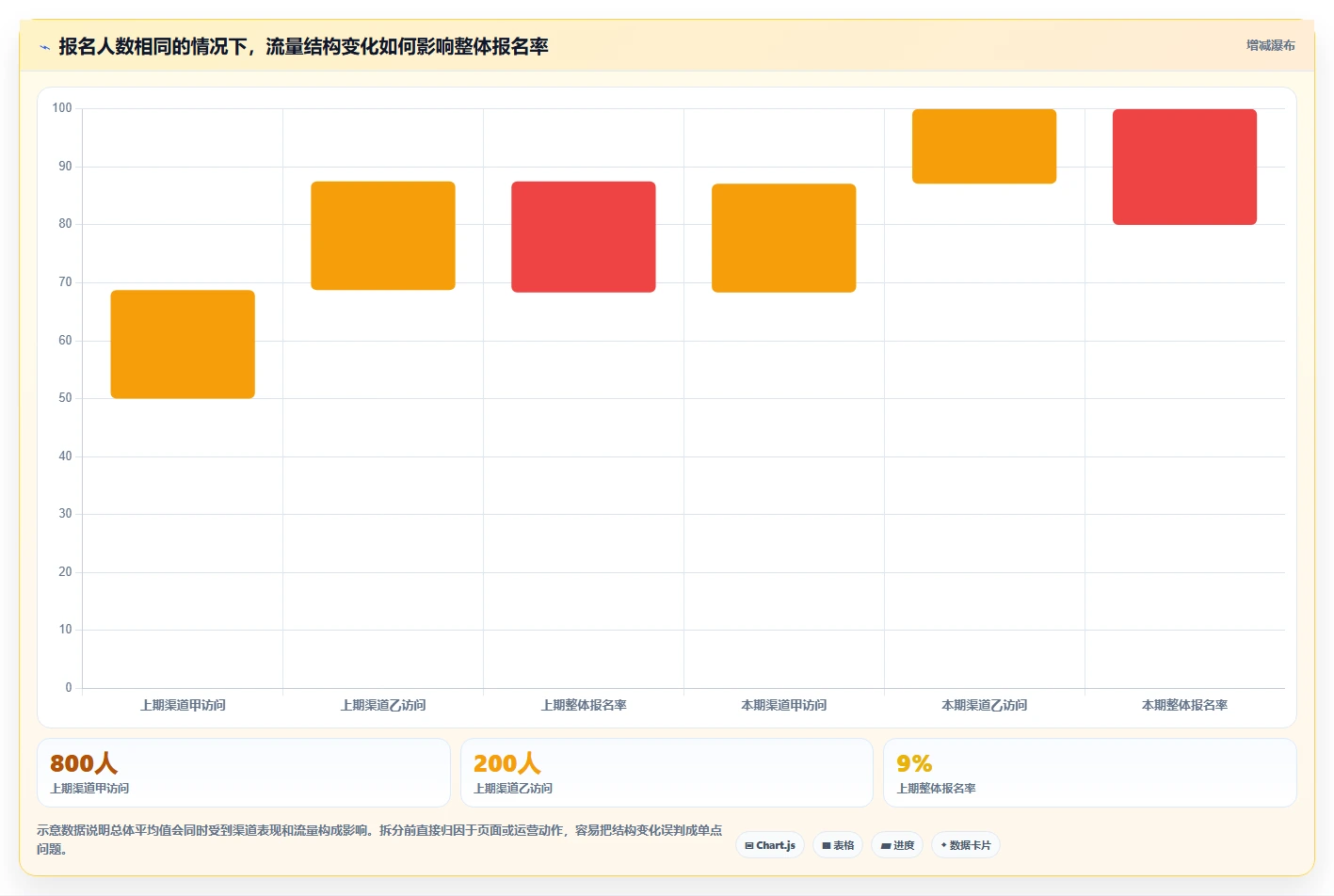Click the 本期渠道乙访问 x-axis label

click(985, 705)
